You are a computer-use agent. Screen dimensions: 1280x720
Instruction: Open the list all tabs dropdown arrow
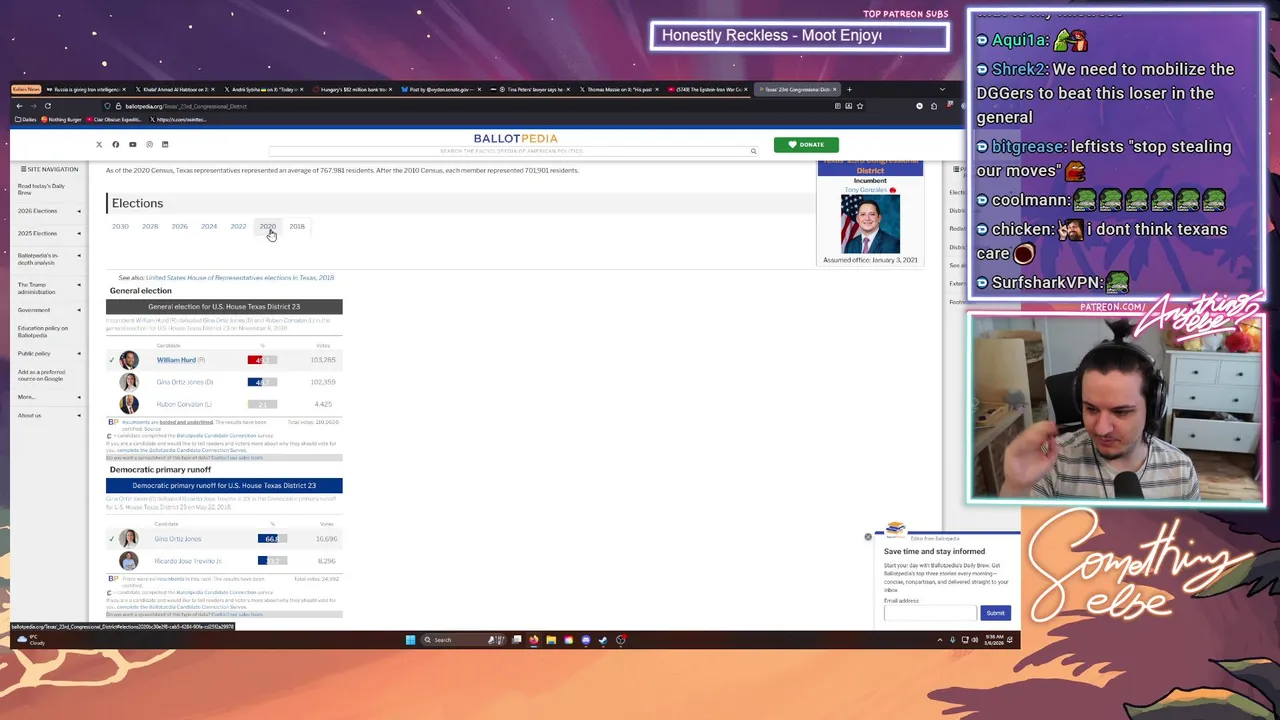(x=942, y=89)
